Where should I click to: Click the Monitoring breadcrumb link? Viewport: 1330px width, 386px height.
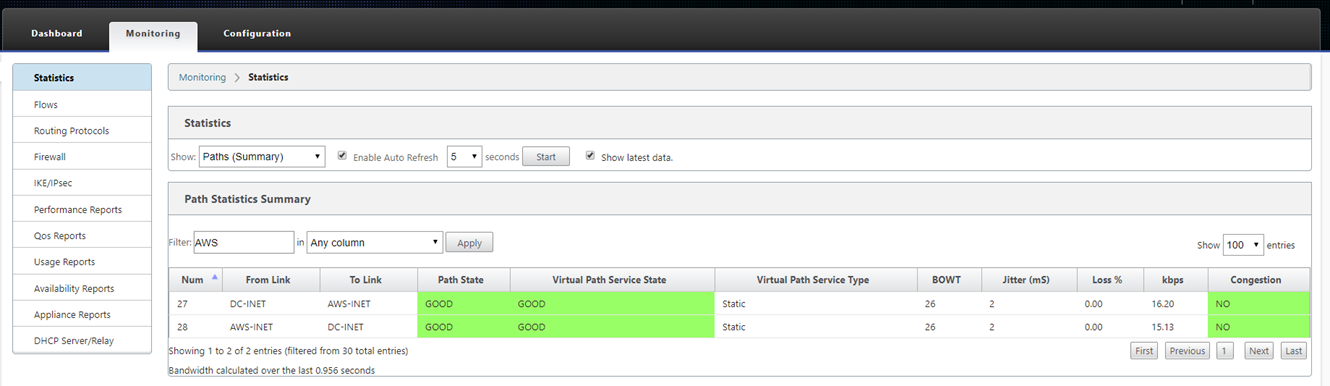[x=202, y=77]
